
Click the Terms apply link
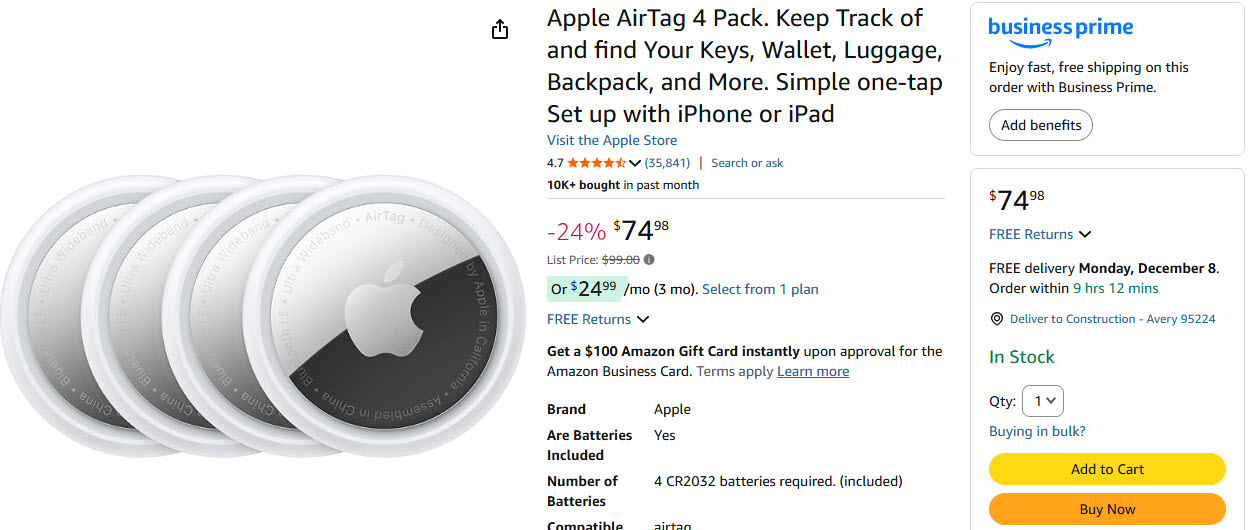(734, 371)
